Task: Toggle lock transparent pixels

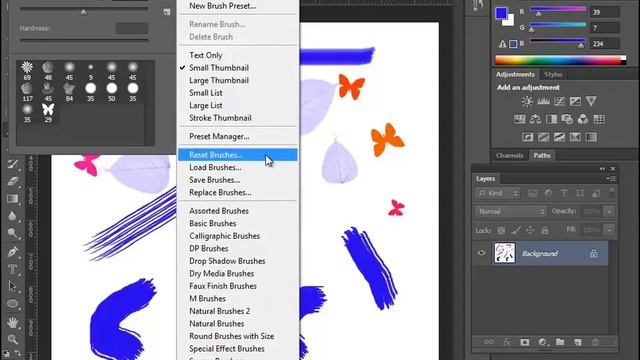Action: (x=501, y=231)
